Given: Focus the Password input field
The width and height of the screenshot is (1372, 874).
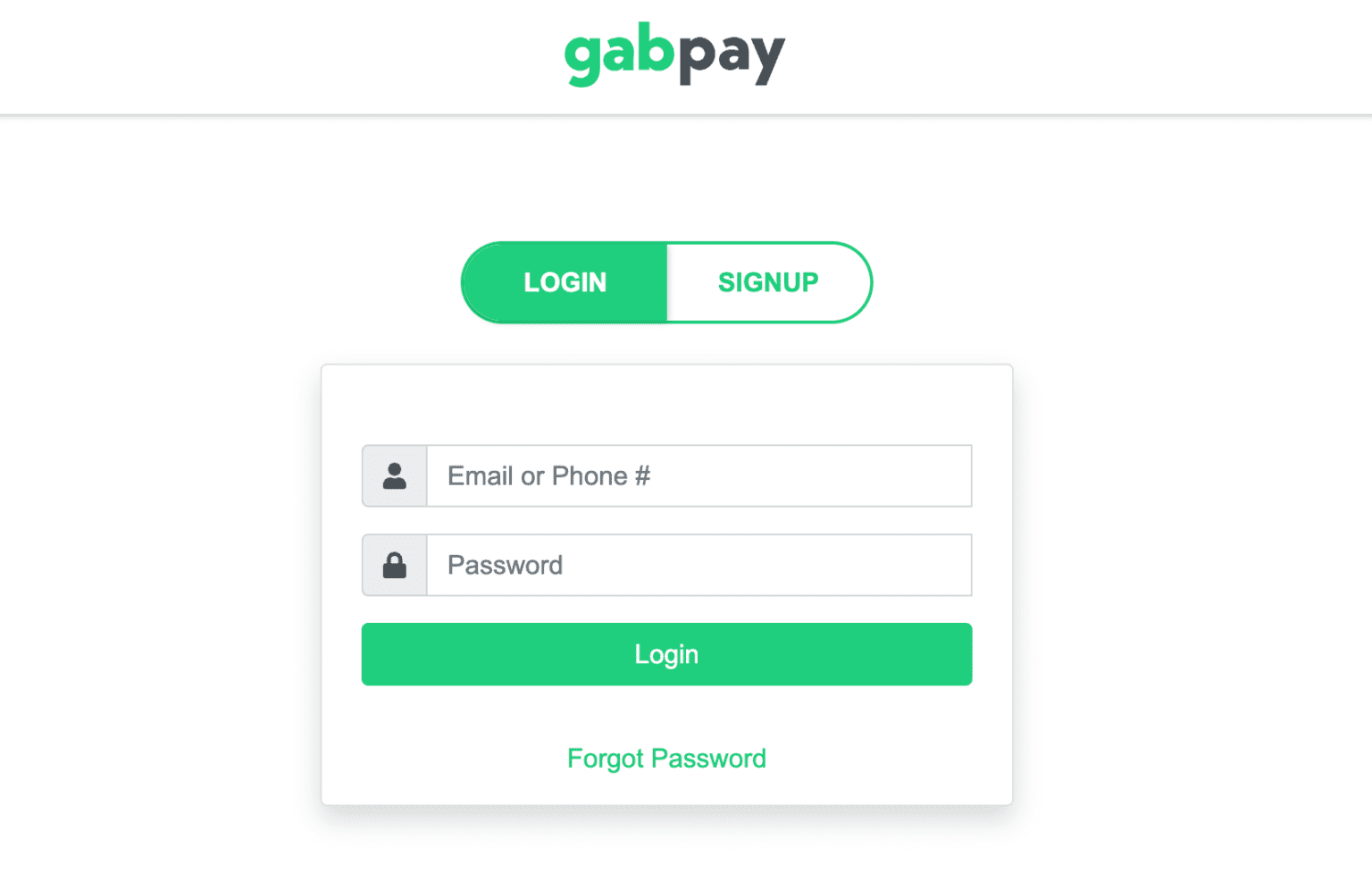Looking at the screenshot, I should (699, 565).
